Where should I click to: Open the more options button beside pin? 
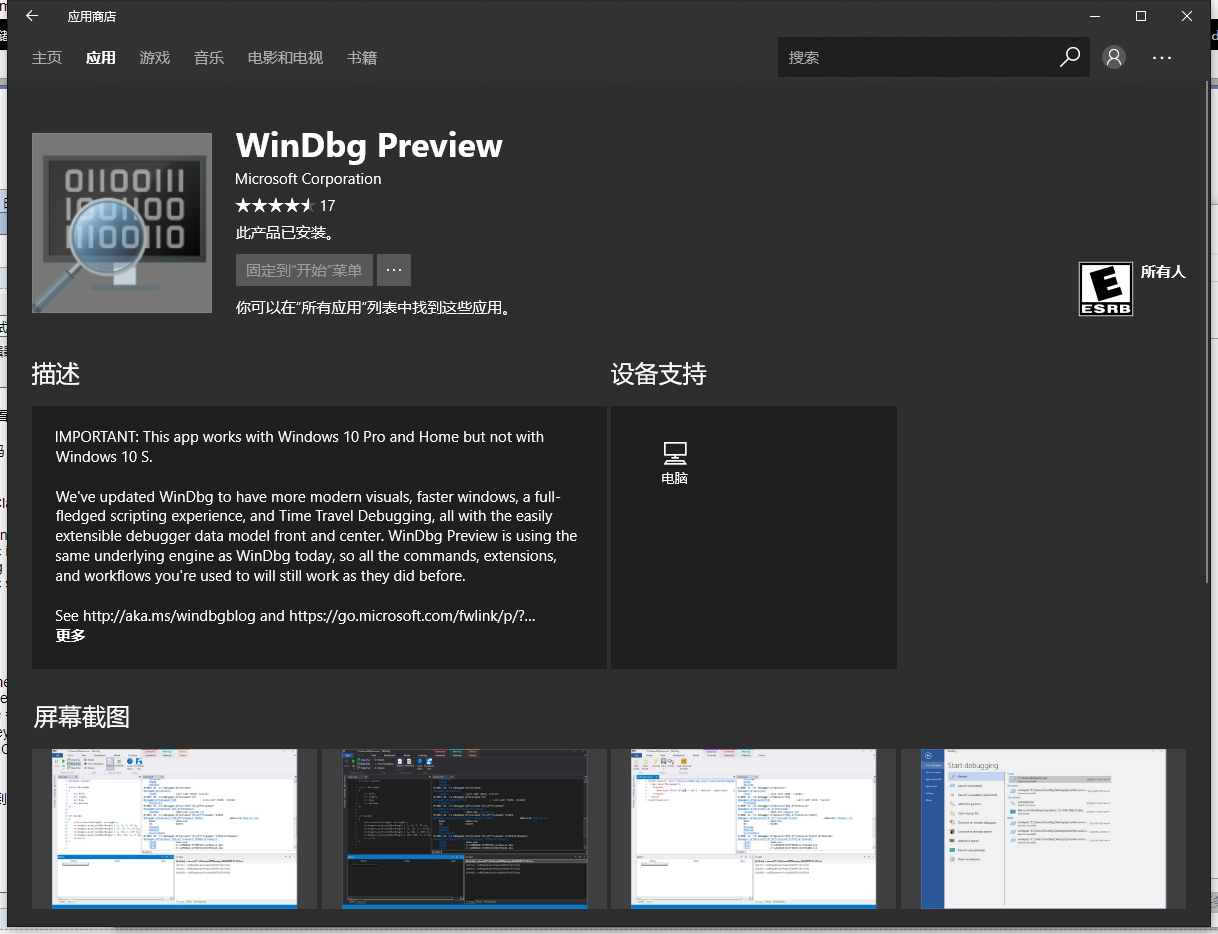click(x=394, y=270)
